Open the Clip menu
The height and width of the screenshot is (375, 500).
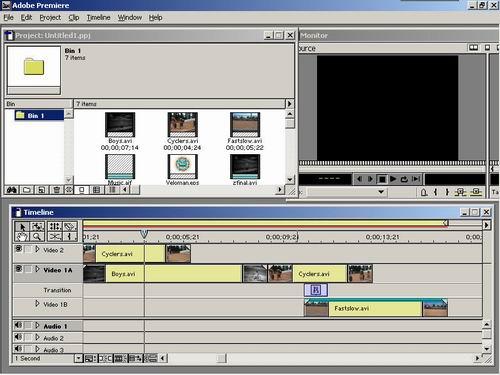[74, 18]
